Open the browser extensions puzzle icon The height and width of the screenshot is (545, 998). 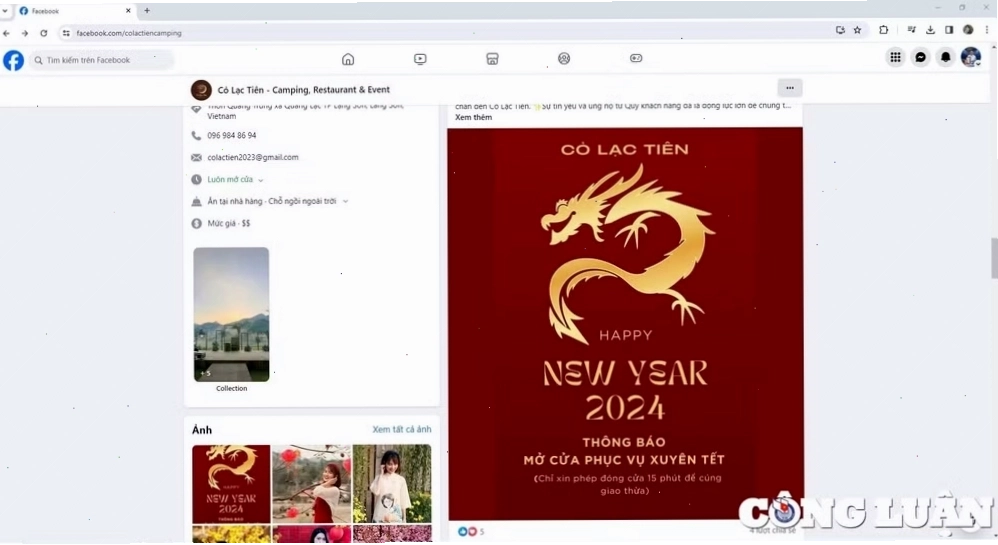pos(883,30)
